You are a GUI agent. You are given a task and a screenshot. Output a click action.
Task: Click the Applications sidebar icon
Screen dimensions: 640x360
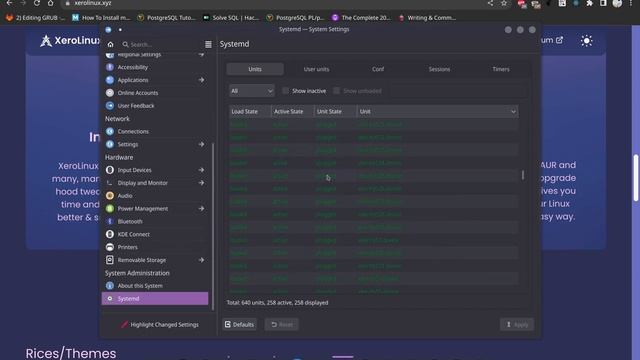[110, 80]
